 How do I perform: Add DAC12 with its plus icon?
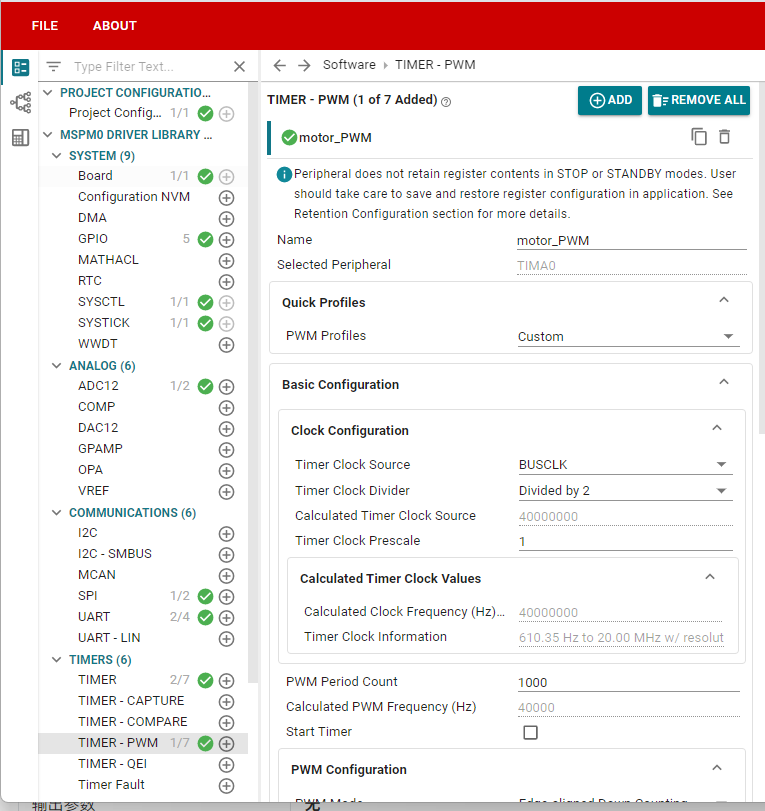point(226,429)
